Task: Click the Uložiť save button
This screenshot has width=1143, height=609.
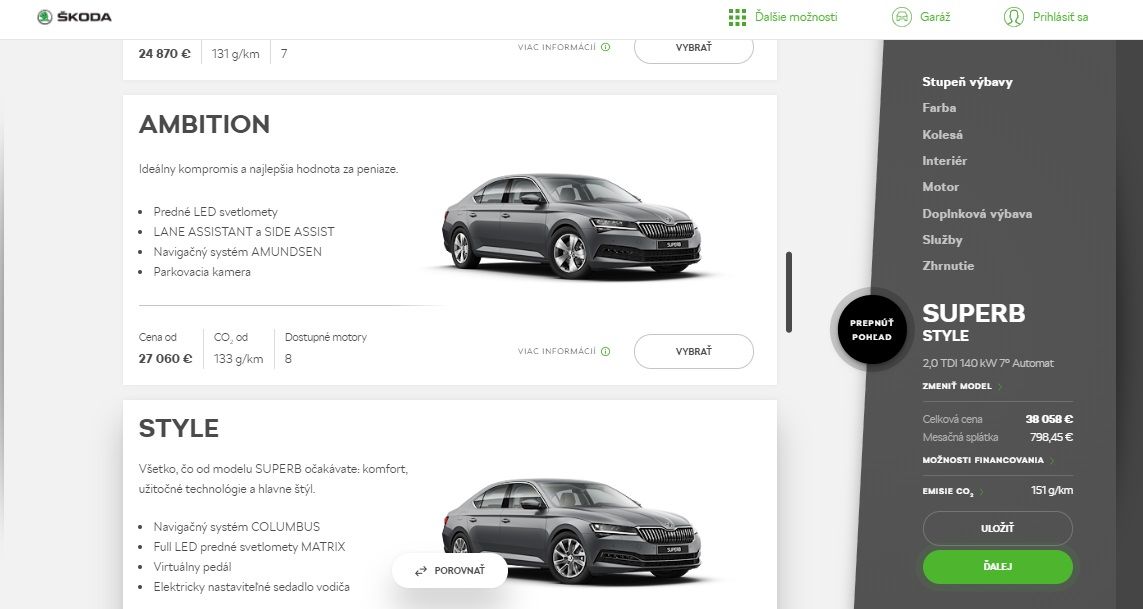Action: click(997, 529)
